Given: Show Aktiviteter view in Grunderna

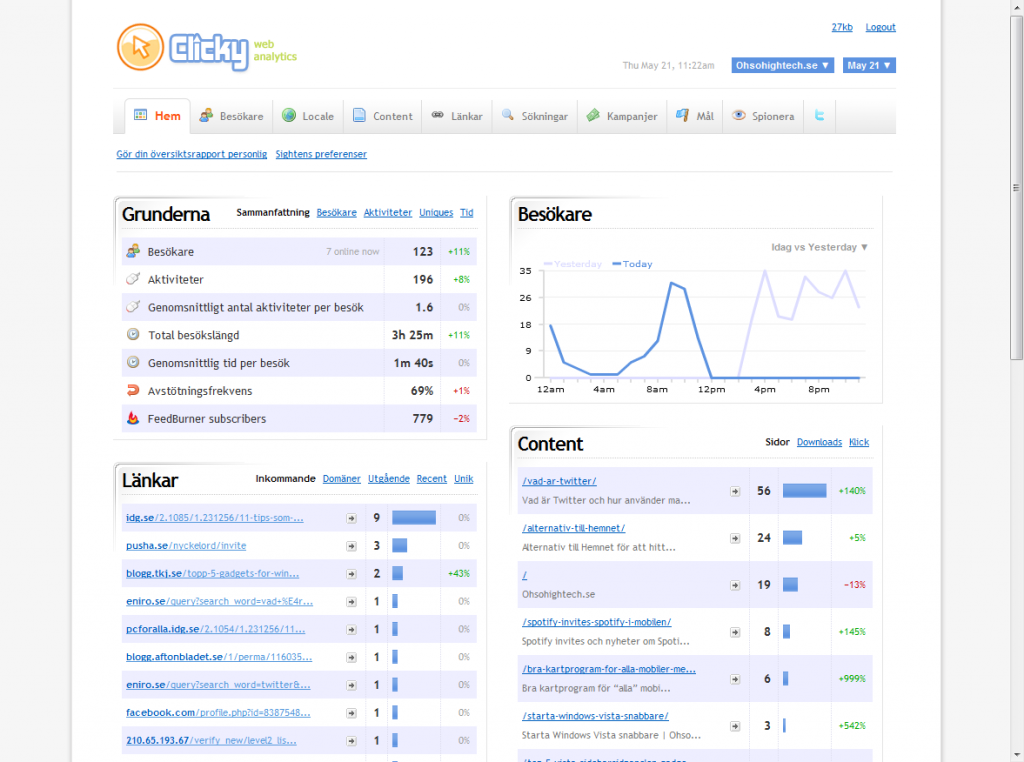Looking at the screenshot, I should tap(387, 213).
